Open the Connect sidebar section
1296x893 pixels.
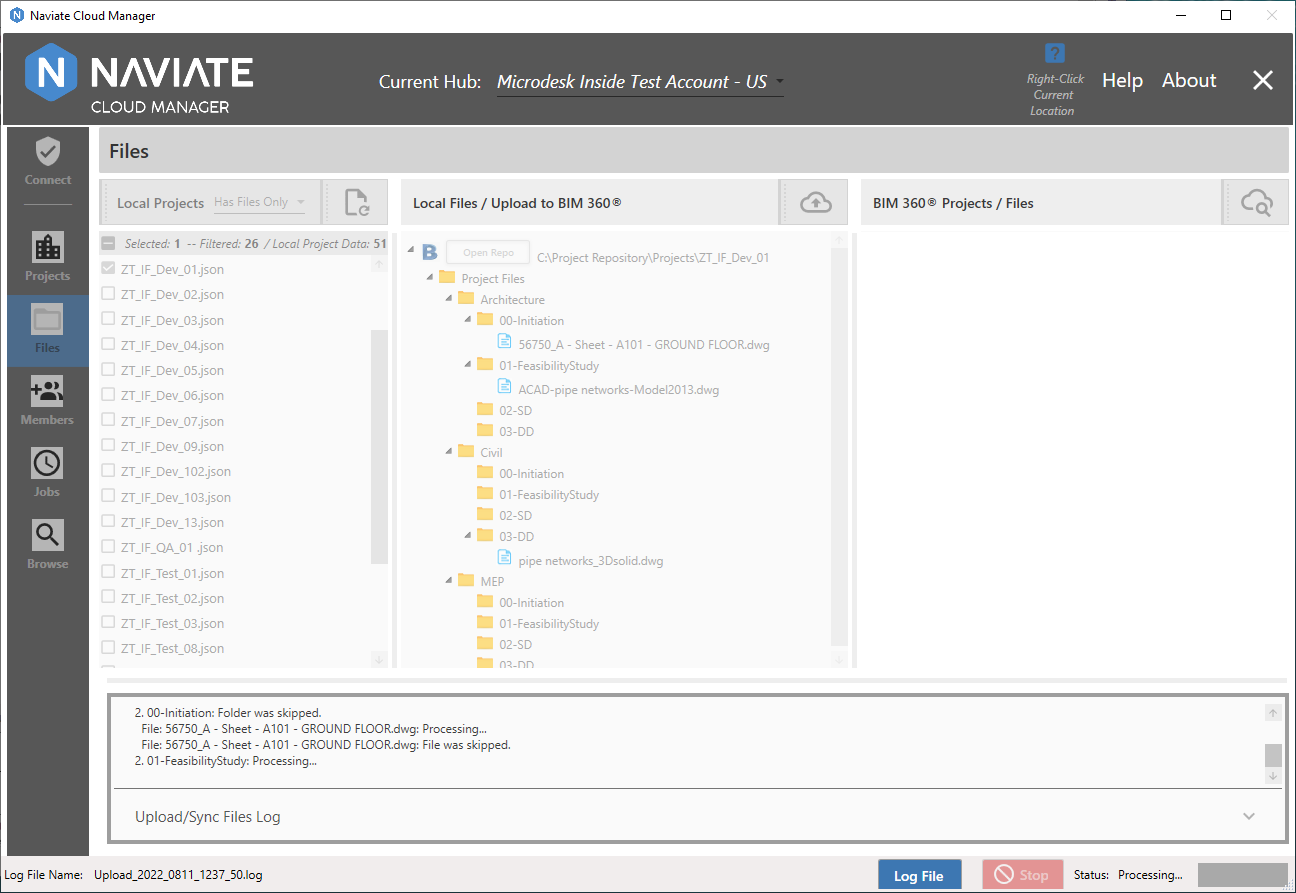point(47,162)
